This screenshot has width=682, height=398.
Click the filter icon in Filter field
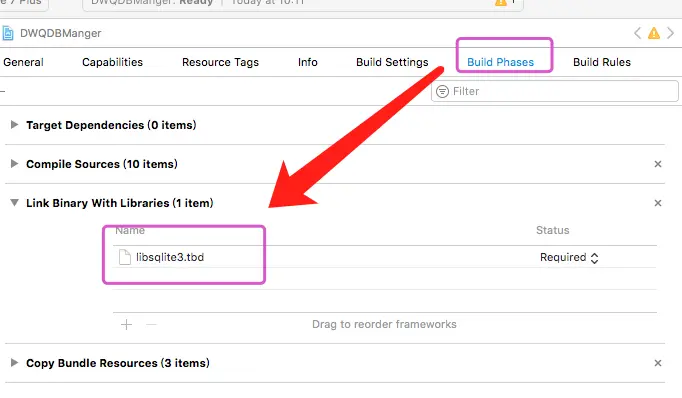(x=442, y=91)
